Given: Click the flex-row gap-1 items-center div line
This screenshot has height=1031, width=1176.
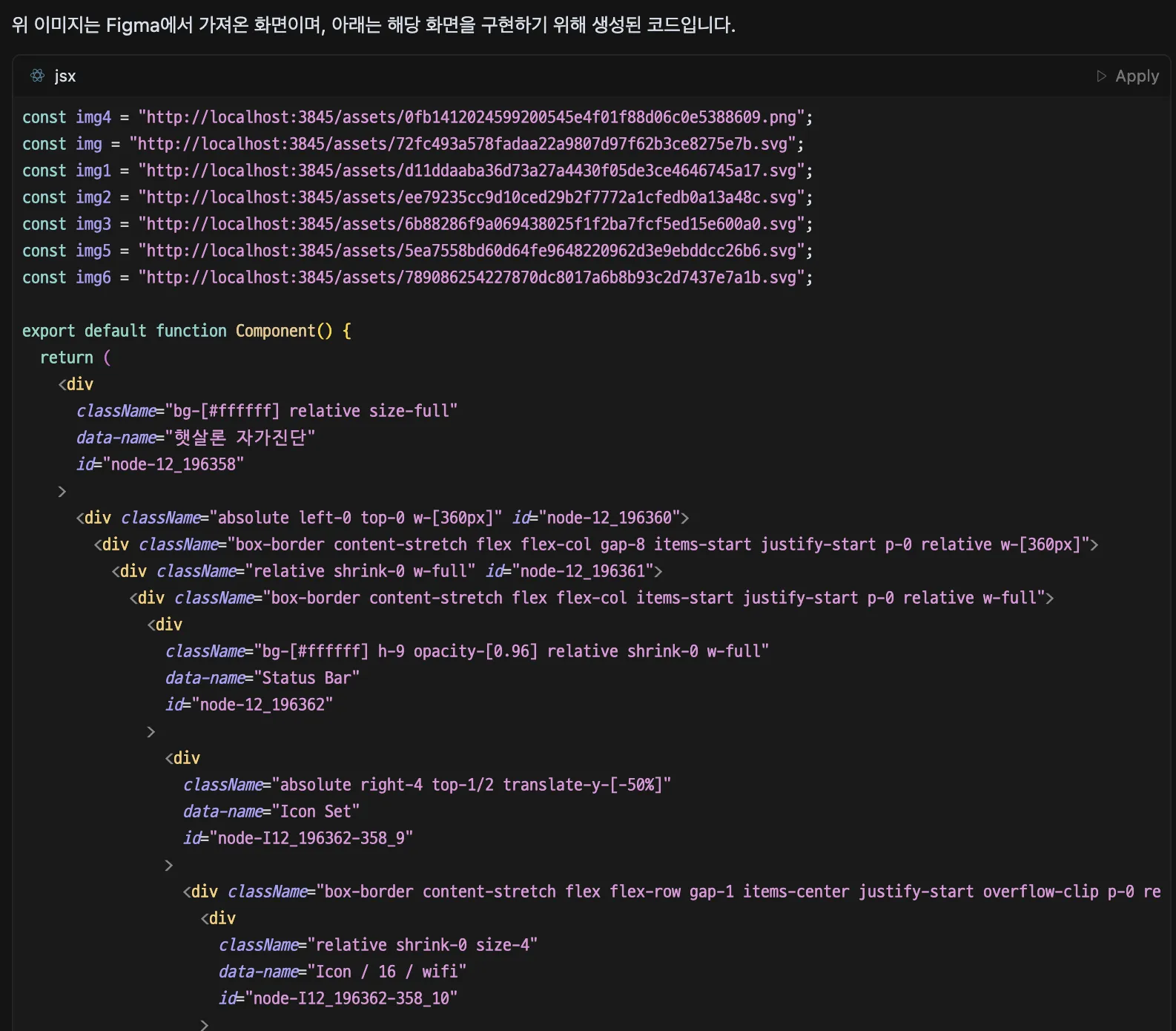Looking at the screenshot, I should pyautogui.click(x=672, y=892).
